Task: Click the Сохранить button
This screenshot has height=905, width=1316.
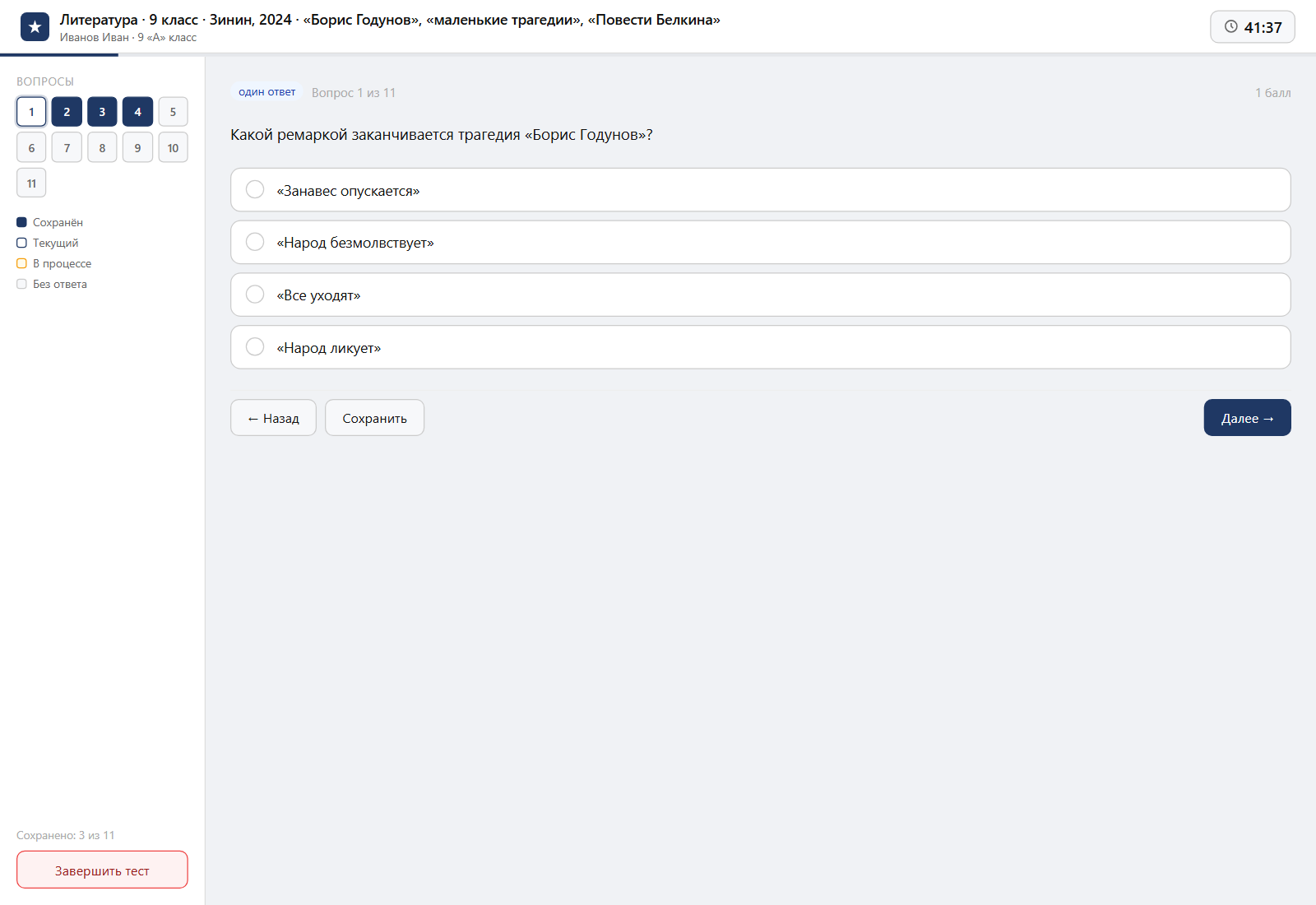Action: click(x=374, y=418)
